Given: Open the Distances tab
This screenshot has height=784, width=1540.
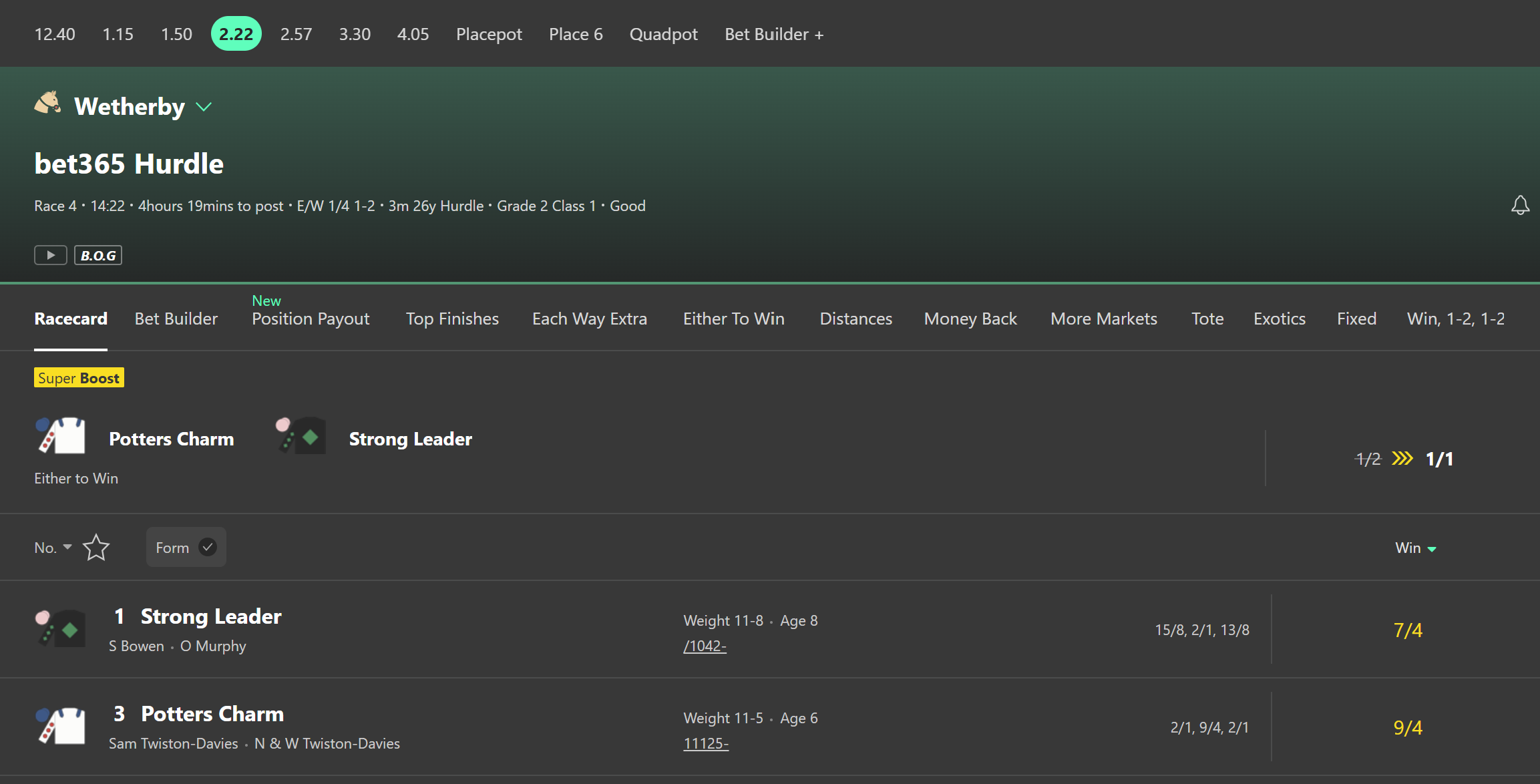Looking at the screenshot, I should 856,319.
